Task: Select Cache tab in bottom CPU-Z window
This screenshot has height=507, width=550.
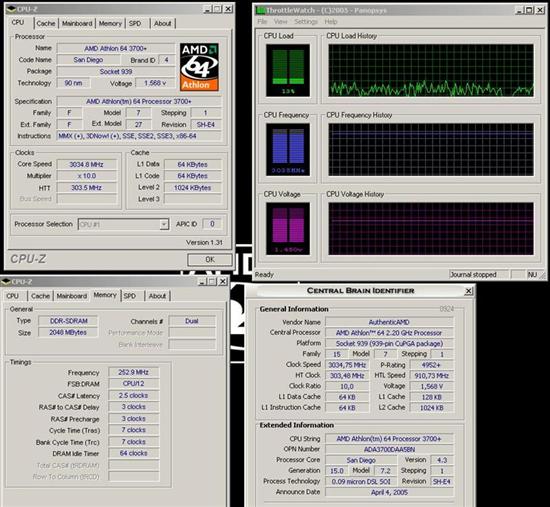Action: point(40,296)
